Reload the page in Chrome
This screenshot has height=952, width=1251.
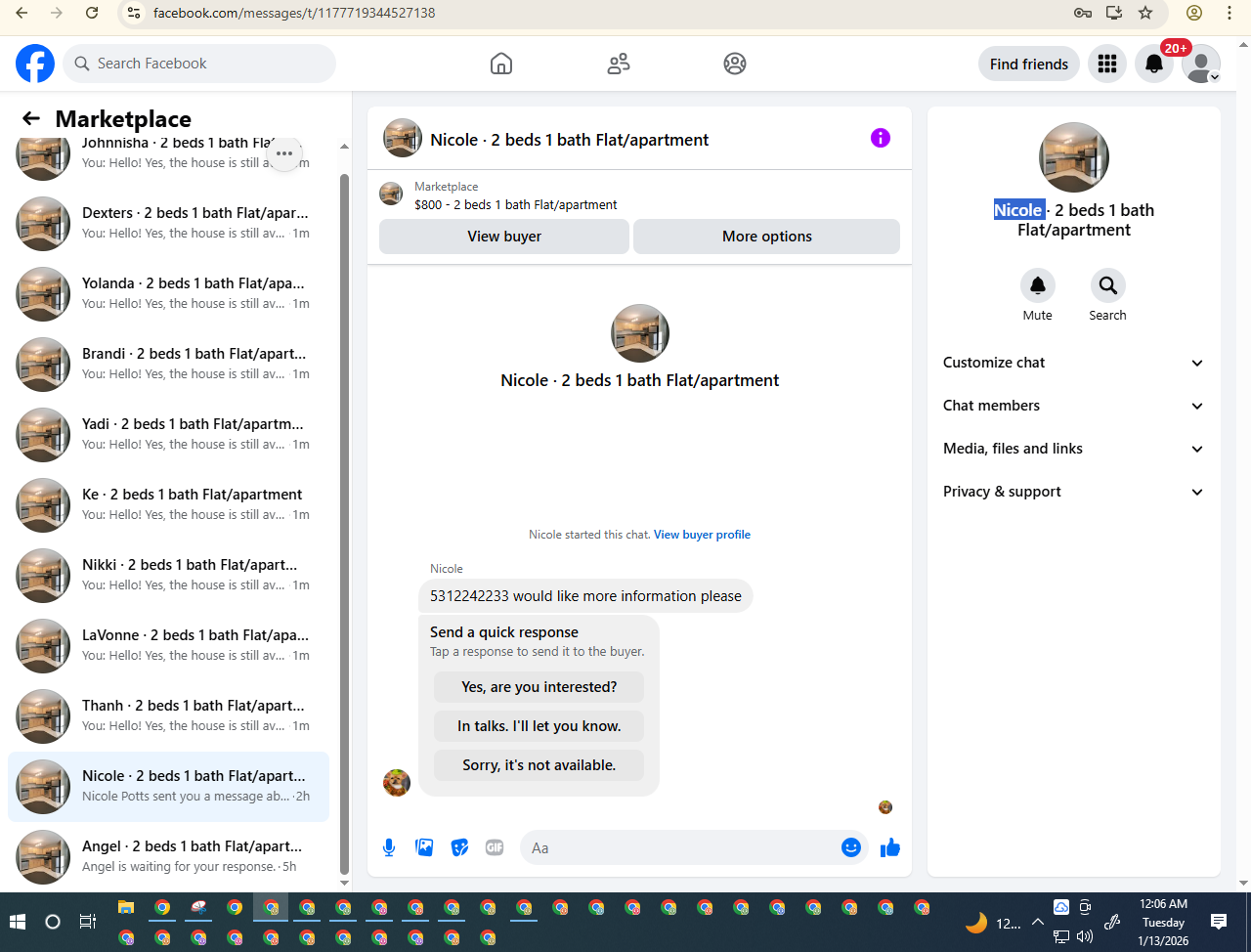pyautogui.click(x=92, y=13)
